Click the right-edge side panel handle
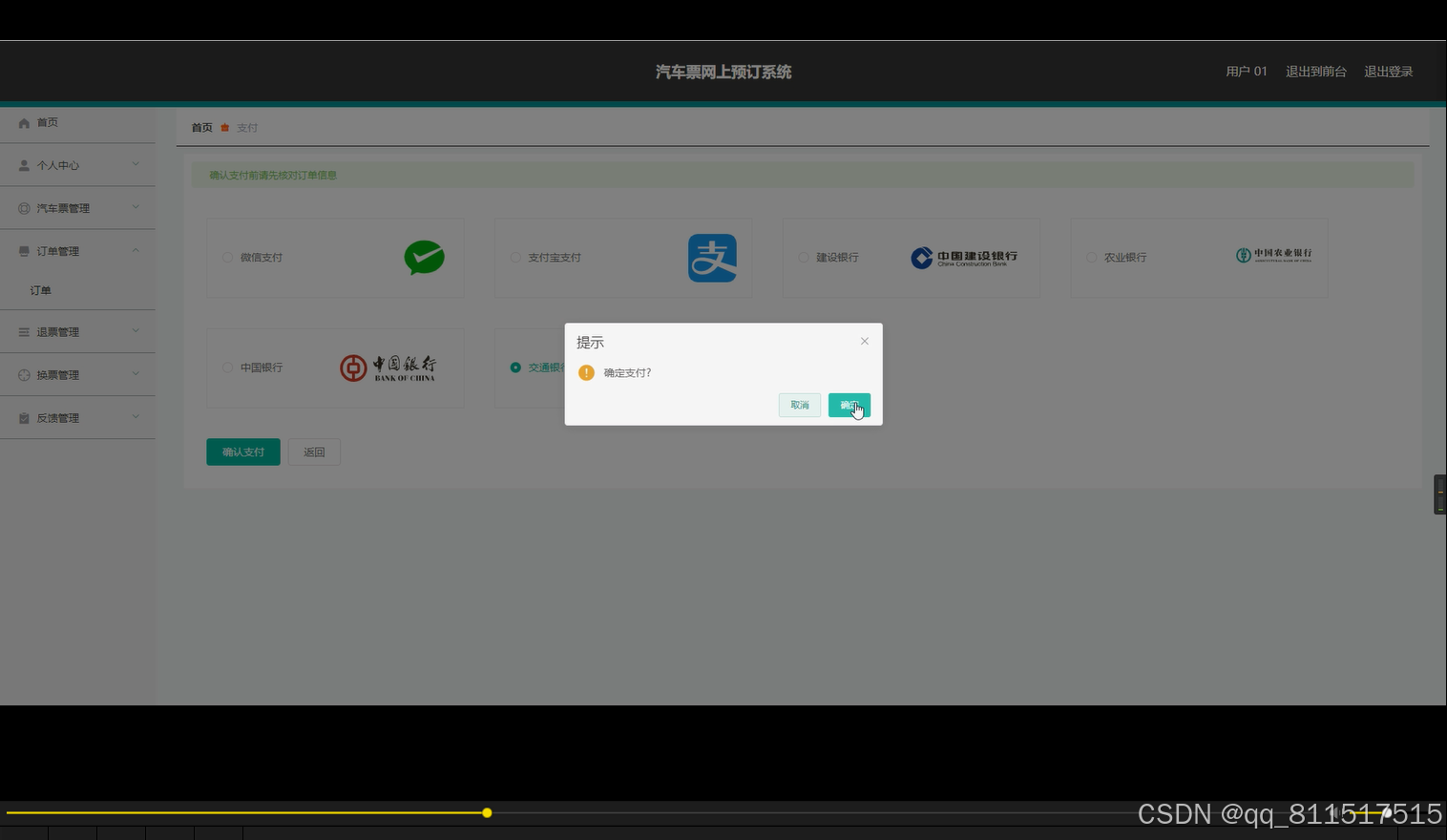This screenshot has width=1447, height=840. pos(1440,494)
